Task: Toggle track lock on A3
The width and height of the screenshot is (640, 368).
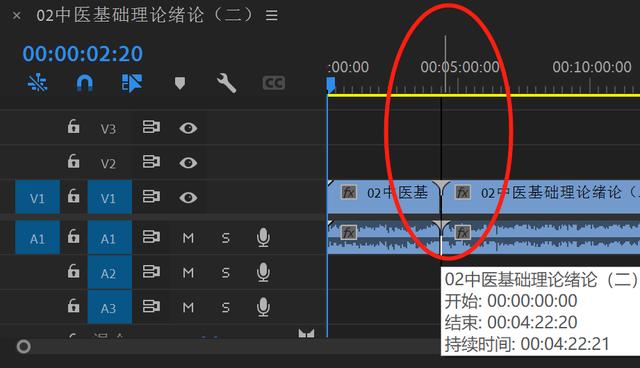Action: (x=73, y=306)
